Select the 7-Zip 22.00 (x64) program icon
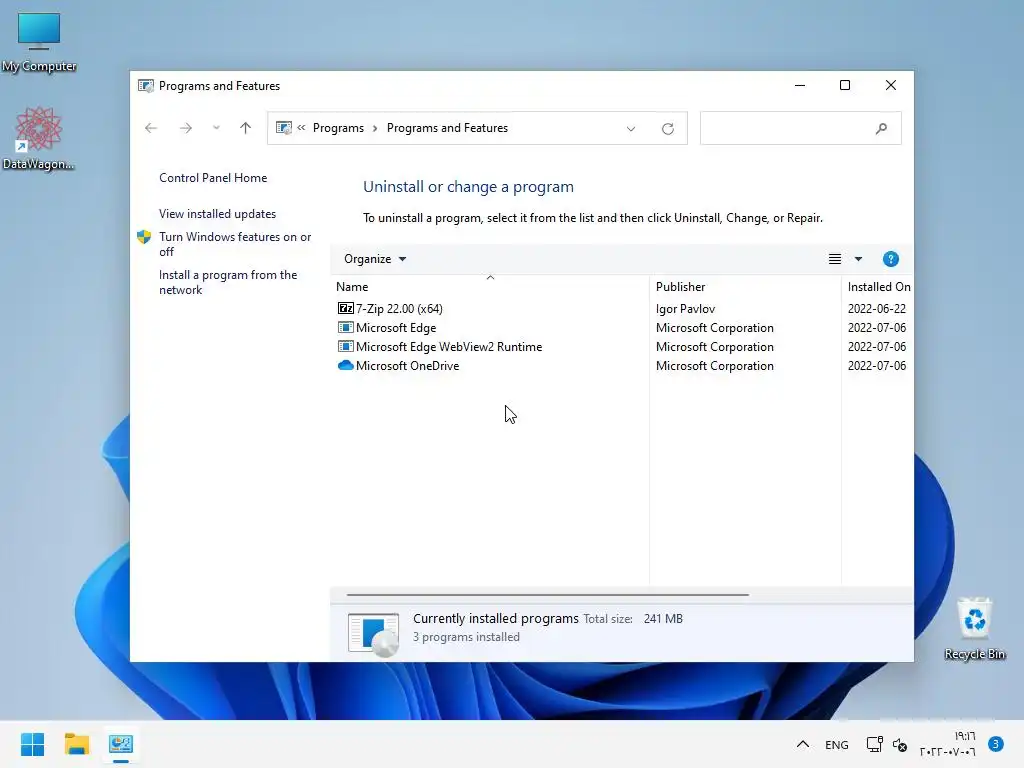Screen dimensions: 1024x768 coord(345,308)
